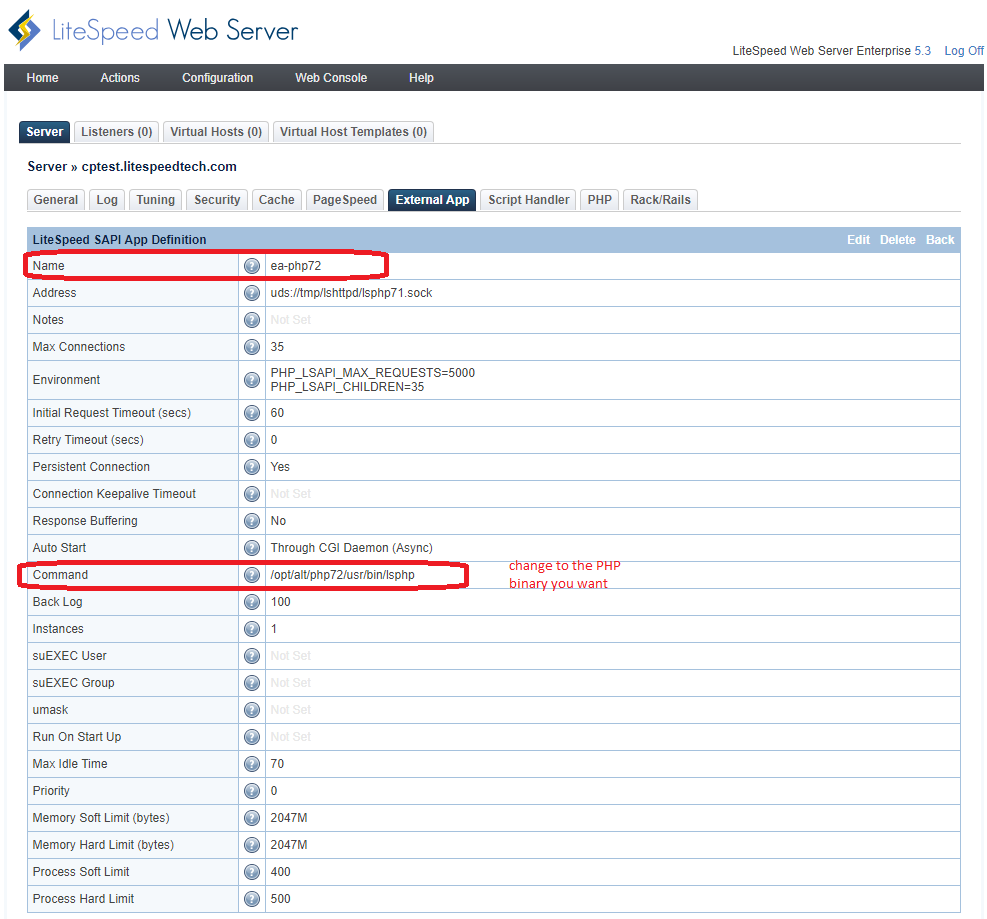Click help icon beside suEXEC Group
The width and height of the screenshot is (987, 919).
coord(252,684)
